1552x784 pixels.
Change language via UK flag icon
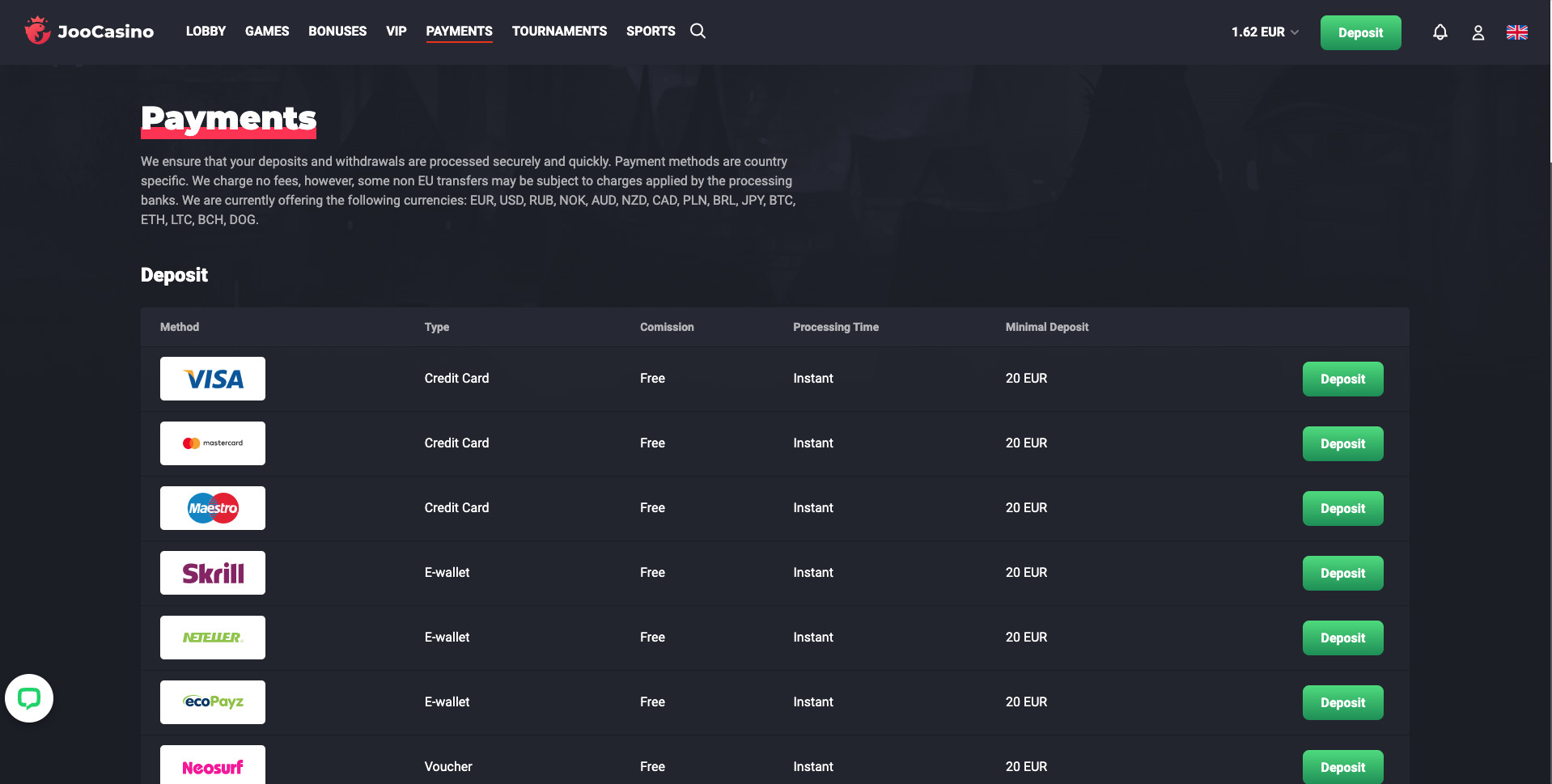pos(1517,32)
